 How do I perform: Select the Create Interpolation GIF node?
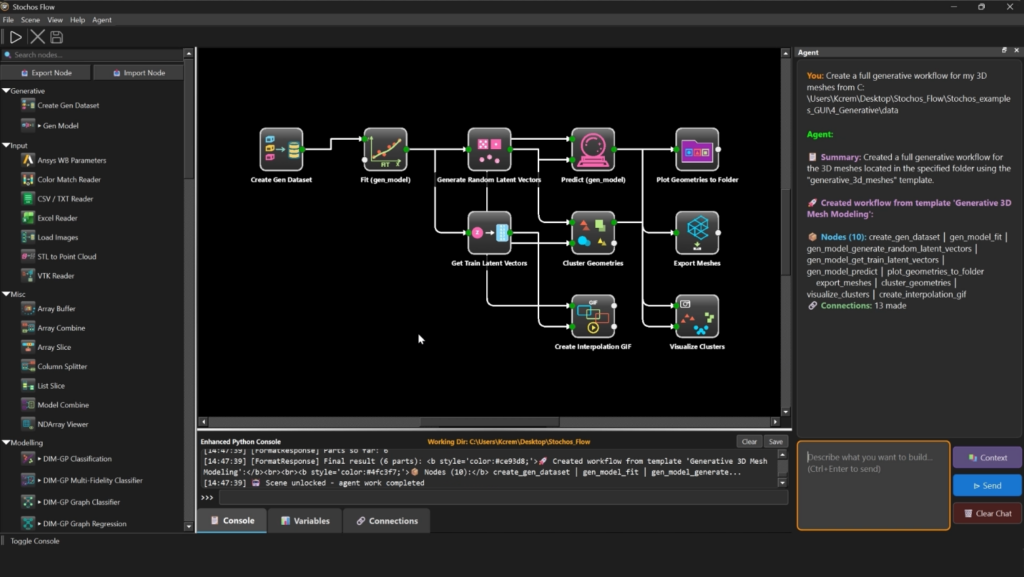[593, 316]
